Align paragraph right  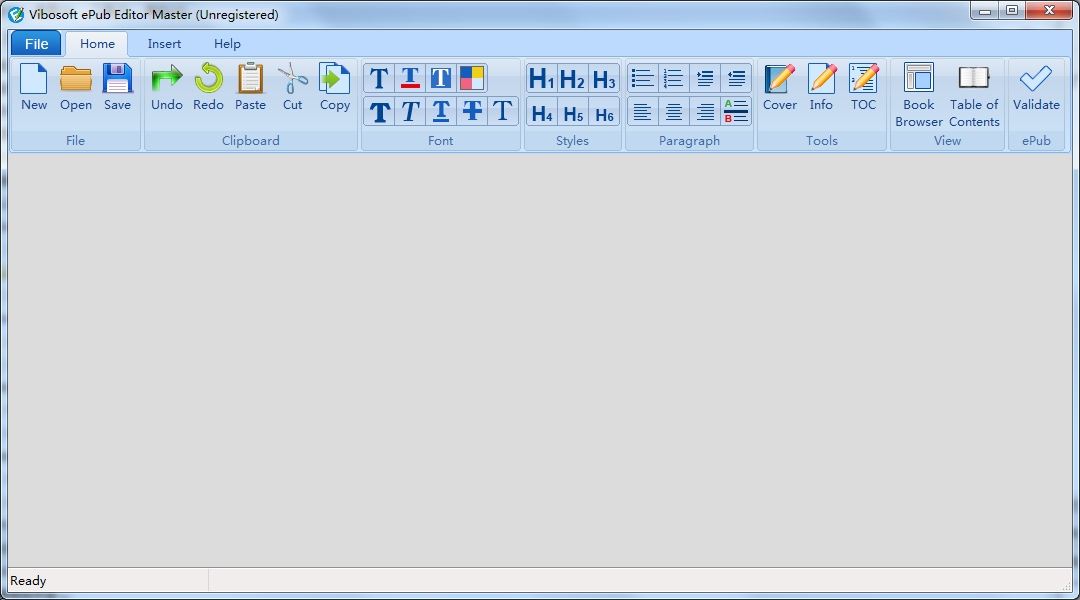[705, 112]
